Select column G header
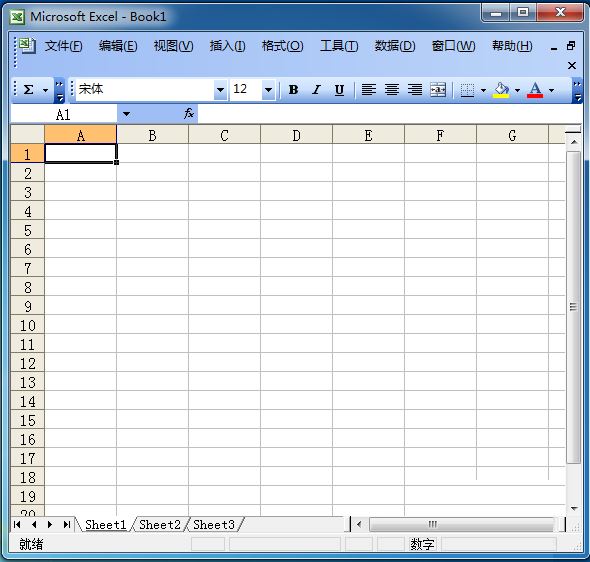This screenshot has height=562, width=590. click(x=512, y=135)
